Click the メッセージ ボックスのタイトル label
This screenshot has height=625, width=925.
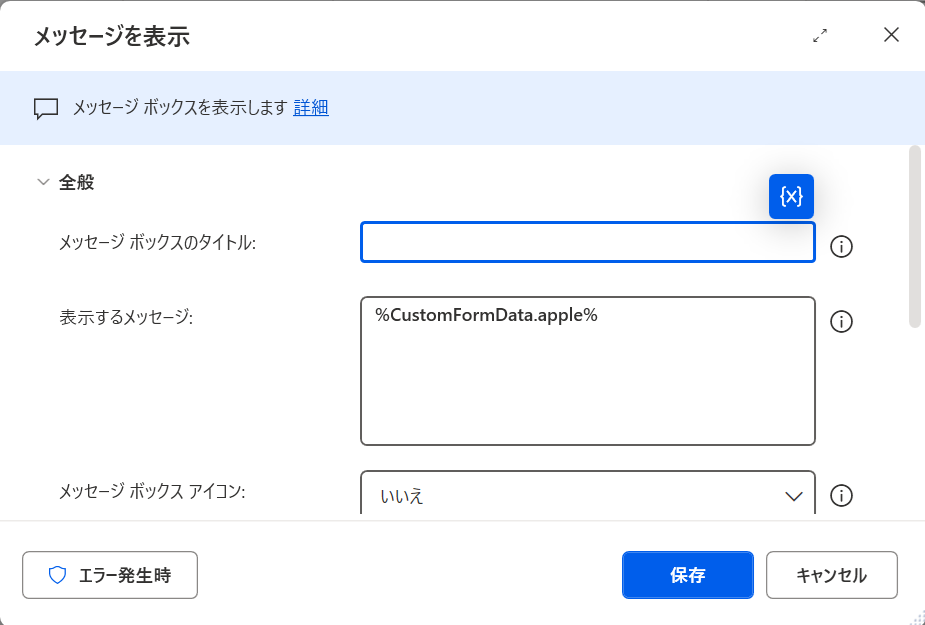[x=158, y=243]
